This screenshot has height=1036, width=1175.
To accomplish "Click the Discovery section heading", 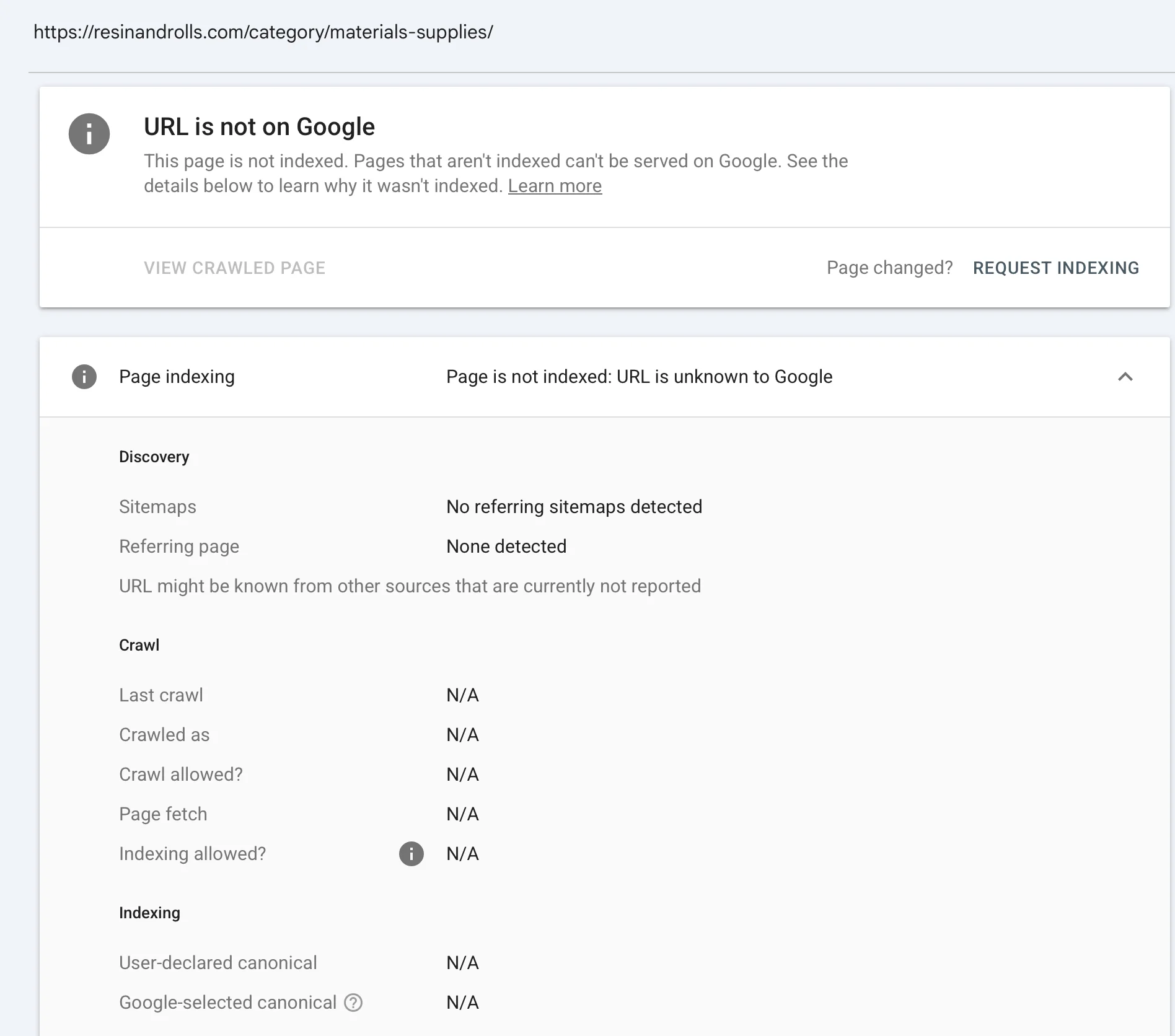I will [x=154, y=457].
